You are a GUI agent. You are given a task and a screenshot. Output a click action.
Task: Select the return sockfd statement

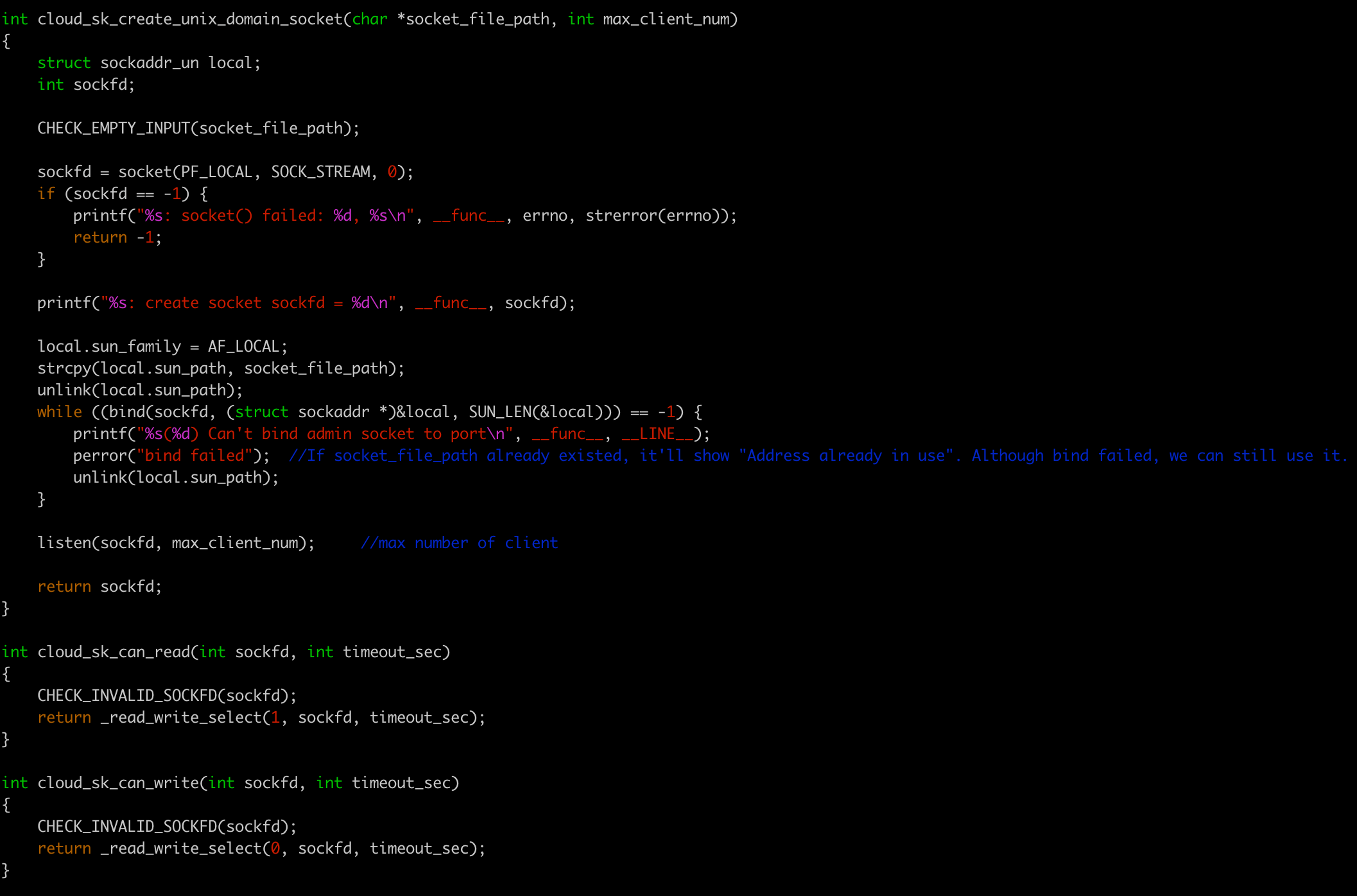click(x=99, y=586)
